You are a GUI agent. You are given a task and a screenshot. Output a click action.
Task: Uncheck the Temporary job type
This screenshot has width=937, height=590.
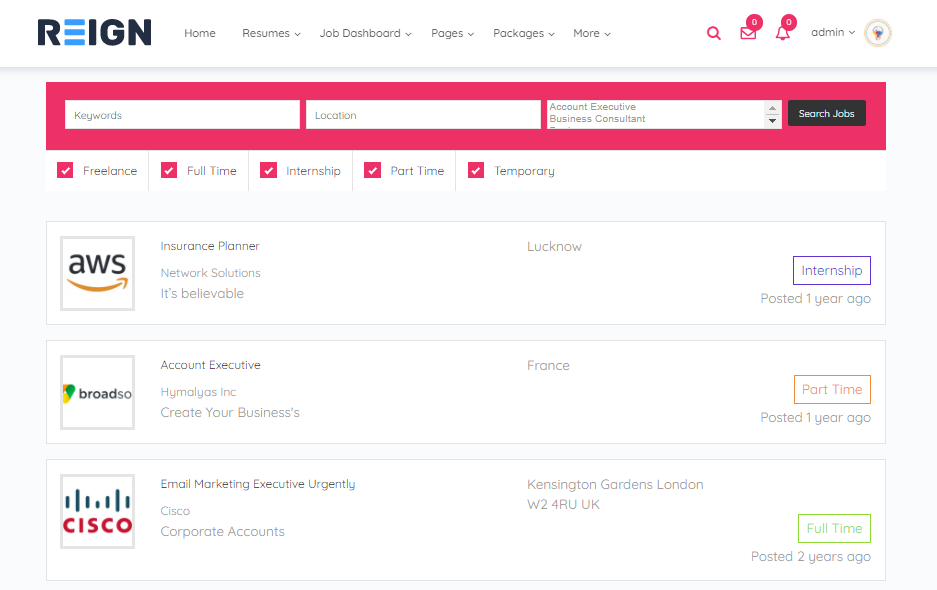coord(476,170)
